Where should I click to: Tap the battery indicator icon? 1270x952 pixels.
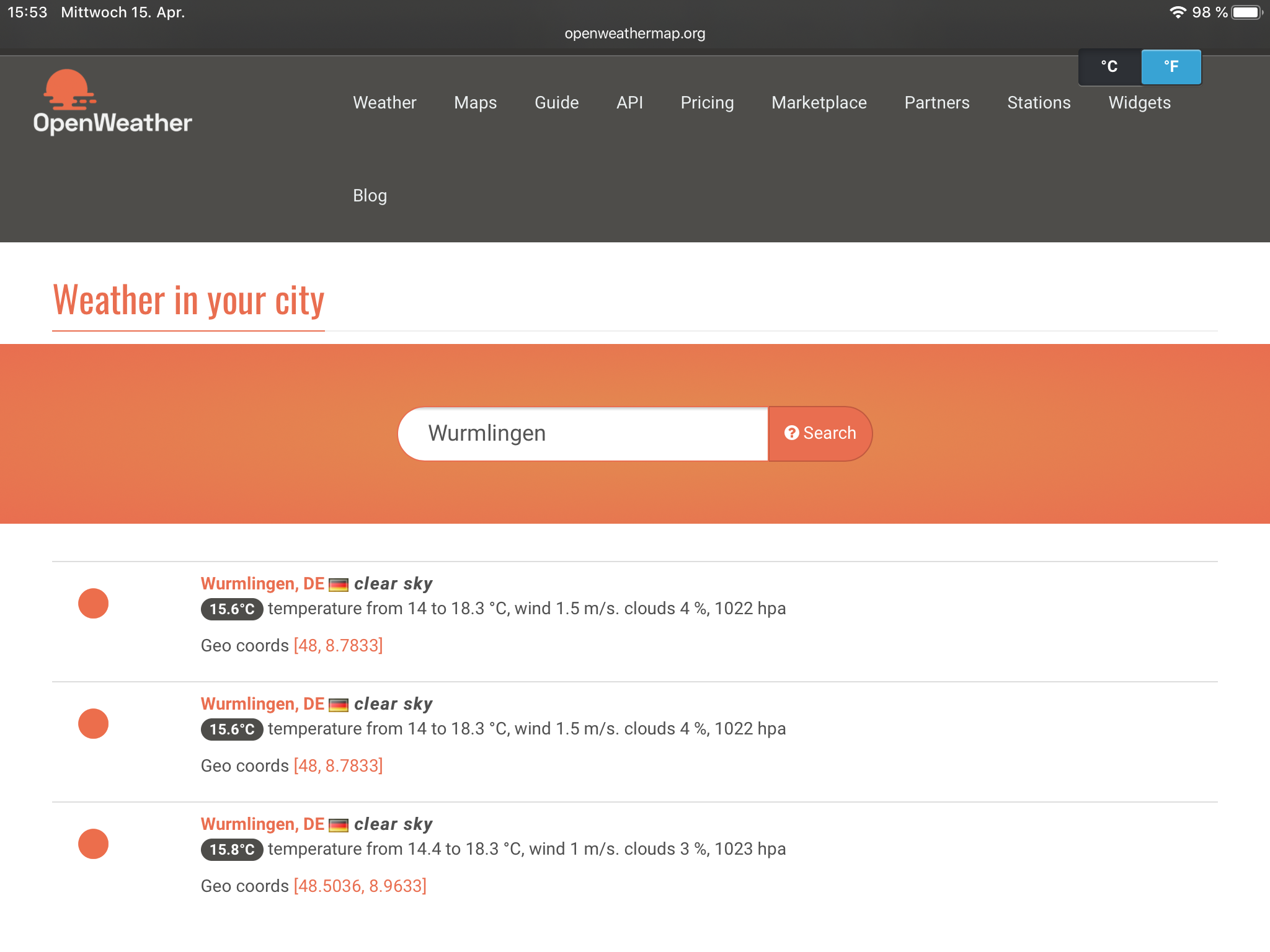click(1246, 12)
